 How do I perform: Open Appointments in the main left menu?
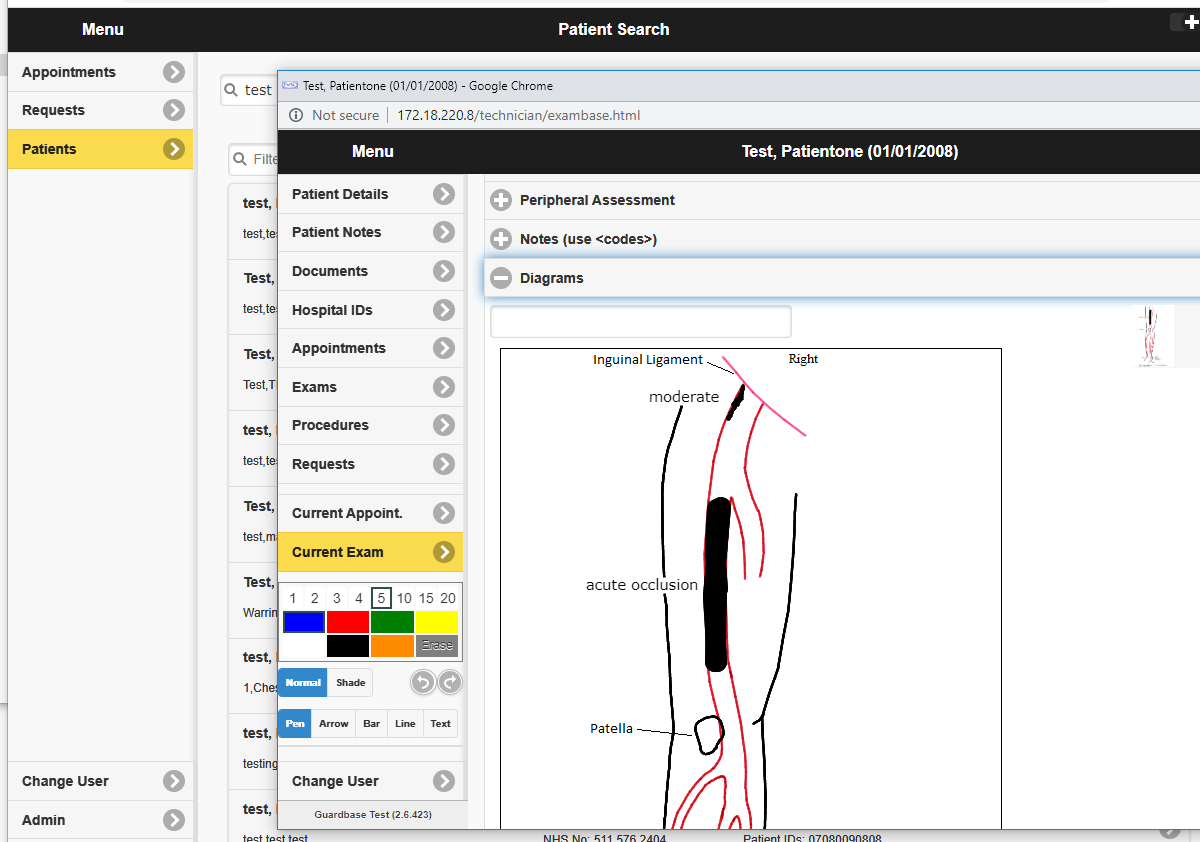pyautogui.click(x=69, y=72)
